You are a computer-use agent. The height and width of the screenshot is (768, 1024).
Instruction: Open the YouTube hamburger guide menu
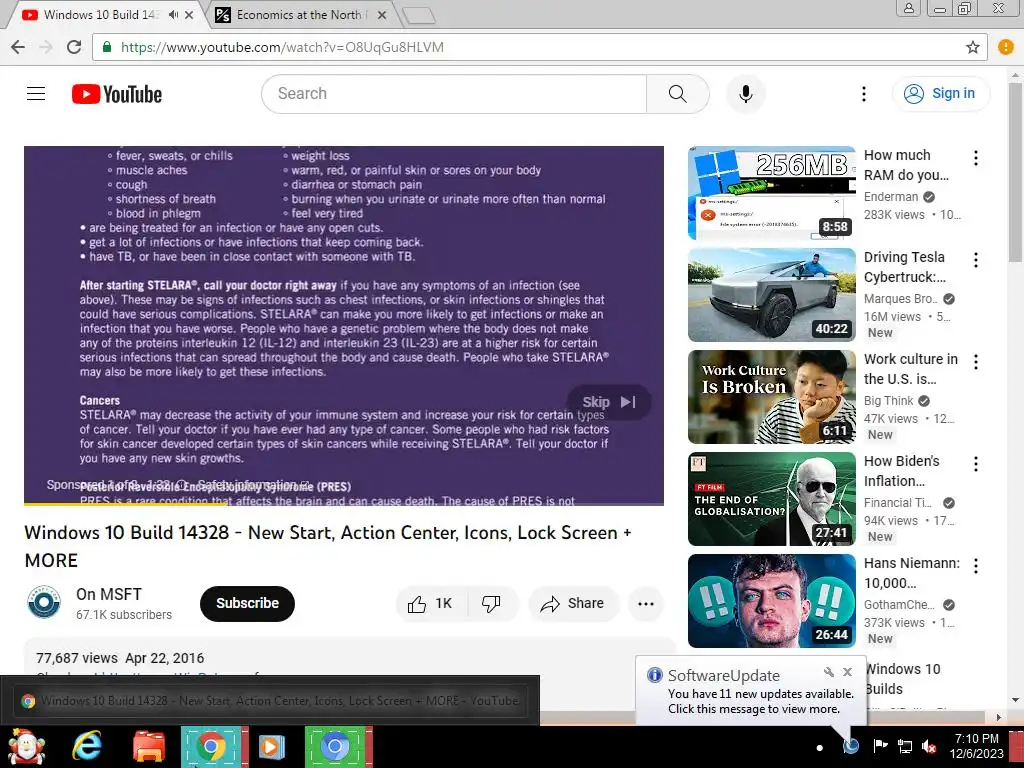[x=36, y=94]
